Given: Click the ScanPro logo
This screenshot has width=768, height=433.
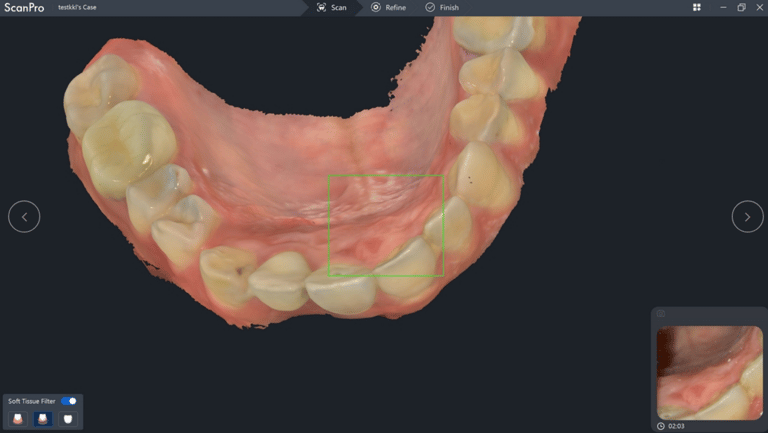Looking at the screenshot, I should point(24,7).
